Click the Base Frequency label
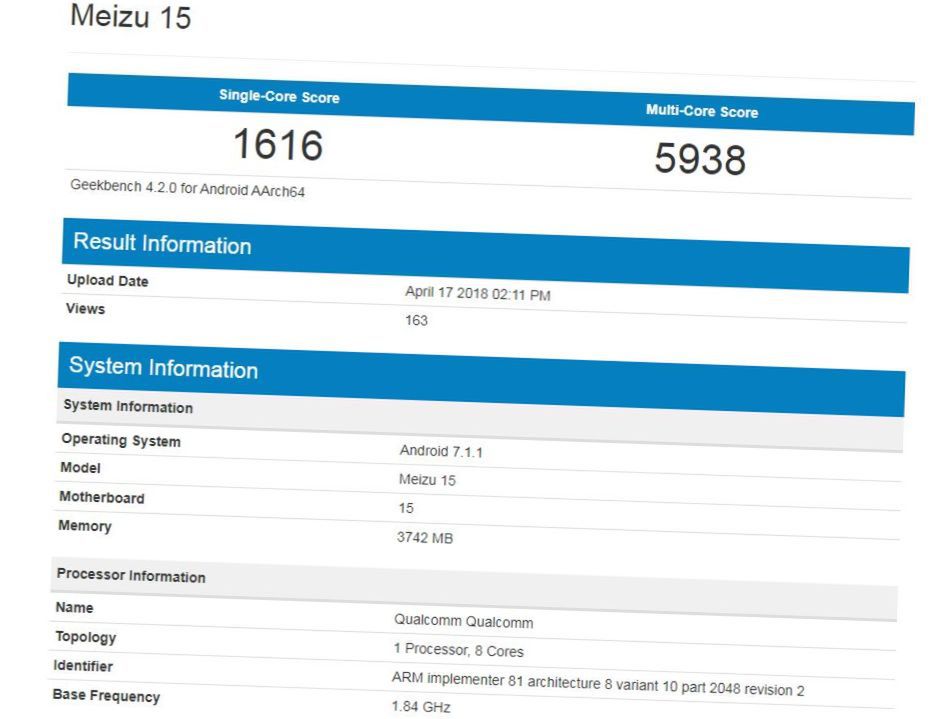949x719 pixels. 107,696
